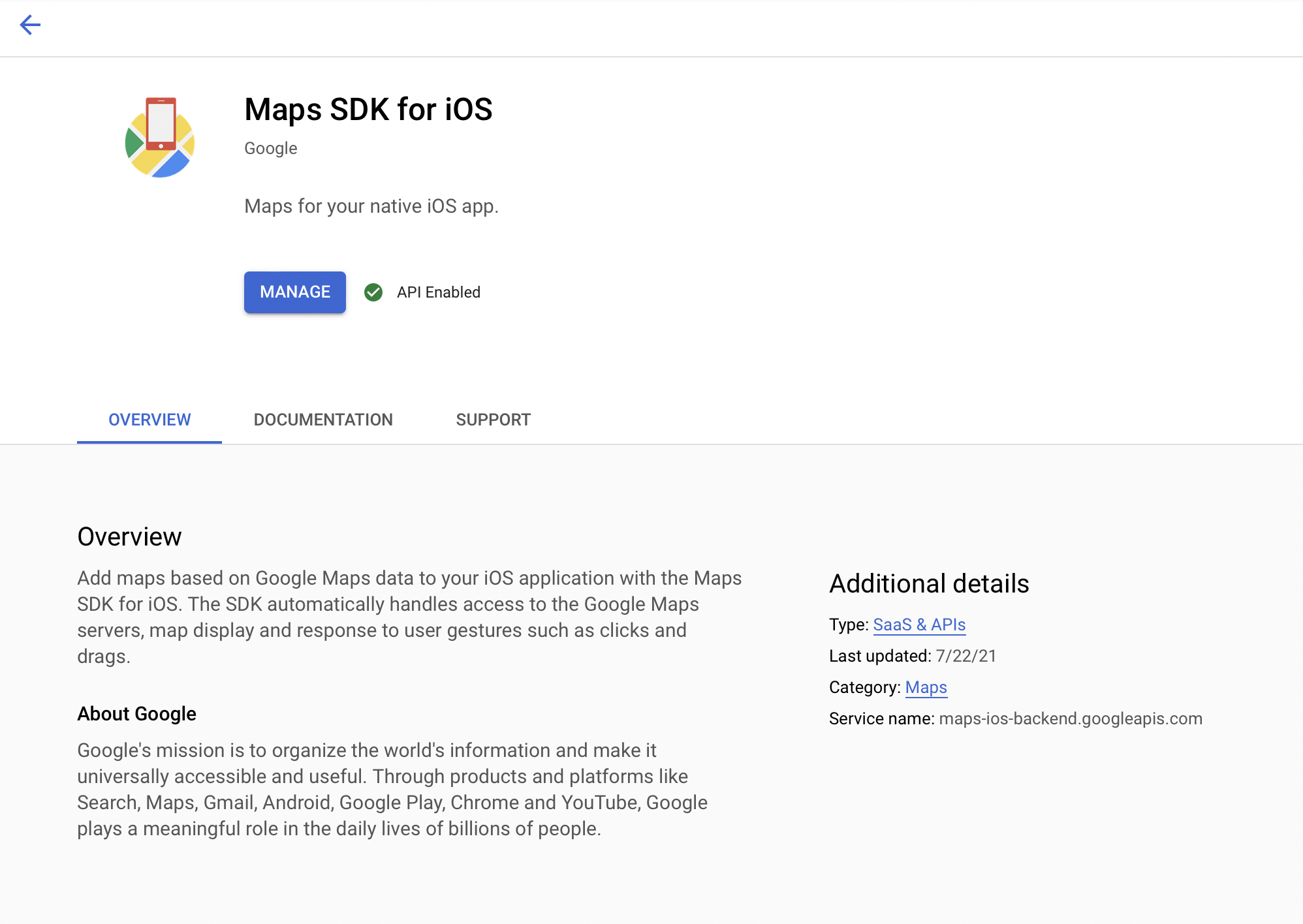Click the green API Enabled checkmark icon
The height and width of the screenshot is (924, 1303).
[373, 292]
